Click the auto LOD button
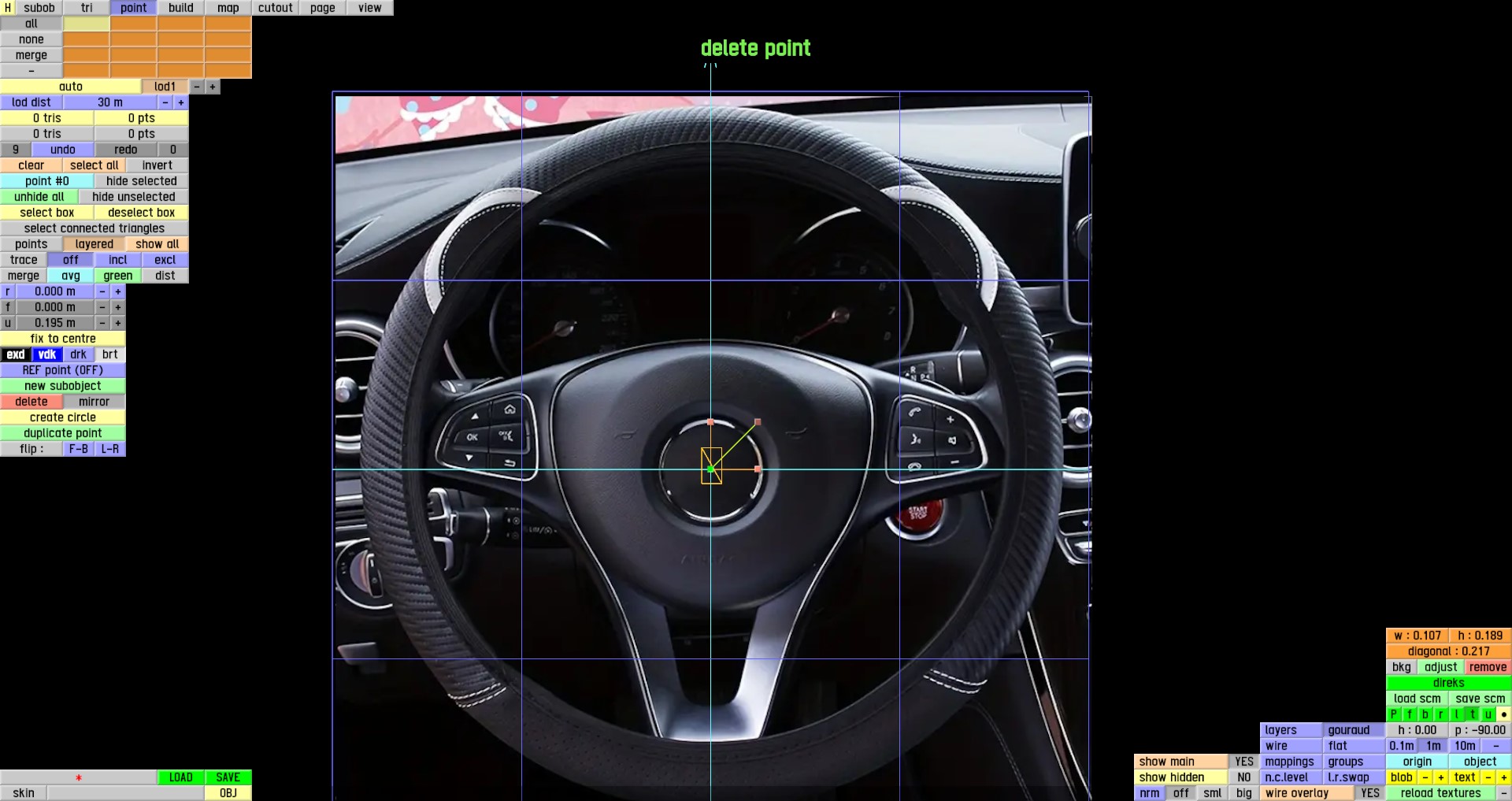The height and width of the screenshot is (801, 1512). 71,87
